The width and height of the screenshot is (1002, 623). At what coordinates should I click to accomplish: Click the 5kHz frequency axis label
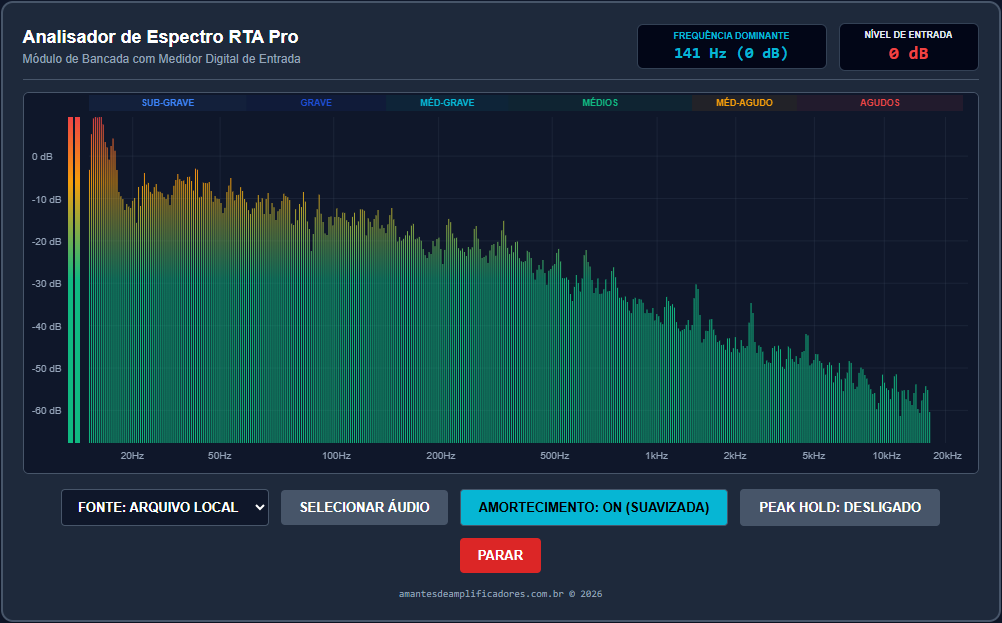coord(813,456)
